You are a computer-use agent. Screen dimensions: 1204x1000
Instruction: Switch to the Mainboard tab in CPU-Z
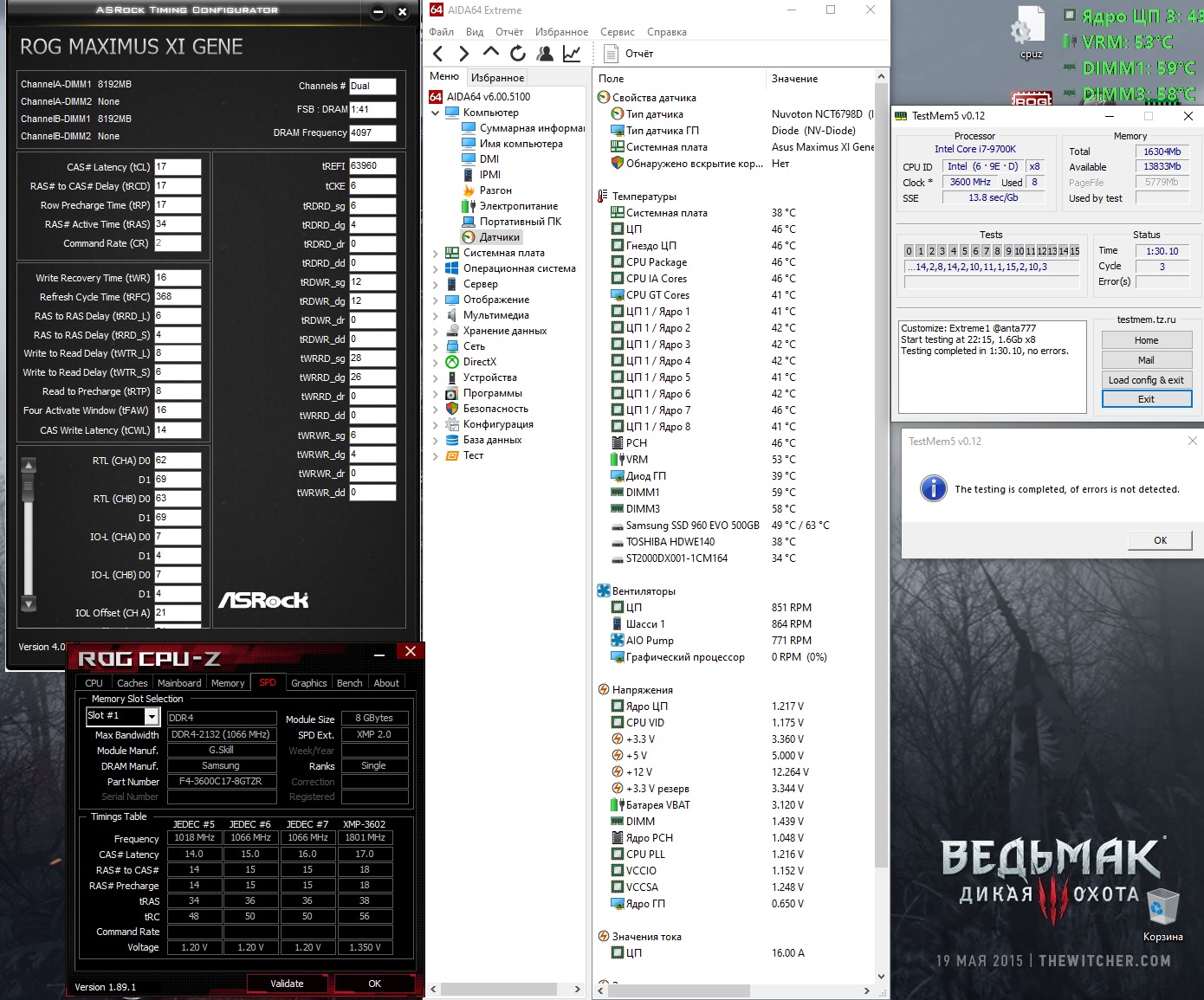coord(179,683)
